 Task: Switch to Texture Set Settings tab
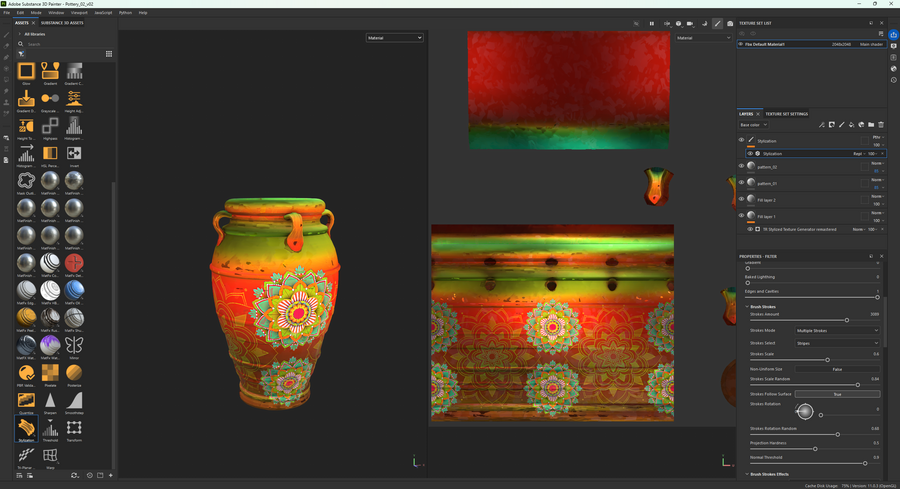tap(787, 114)
